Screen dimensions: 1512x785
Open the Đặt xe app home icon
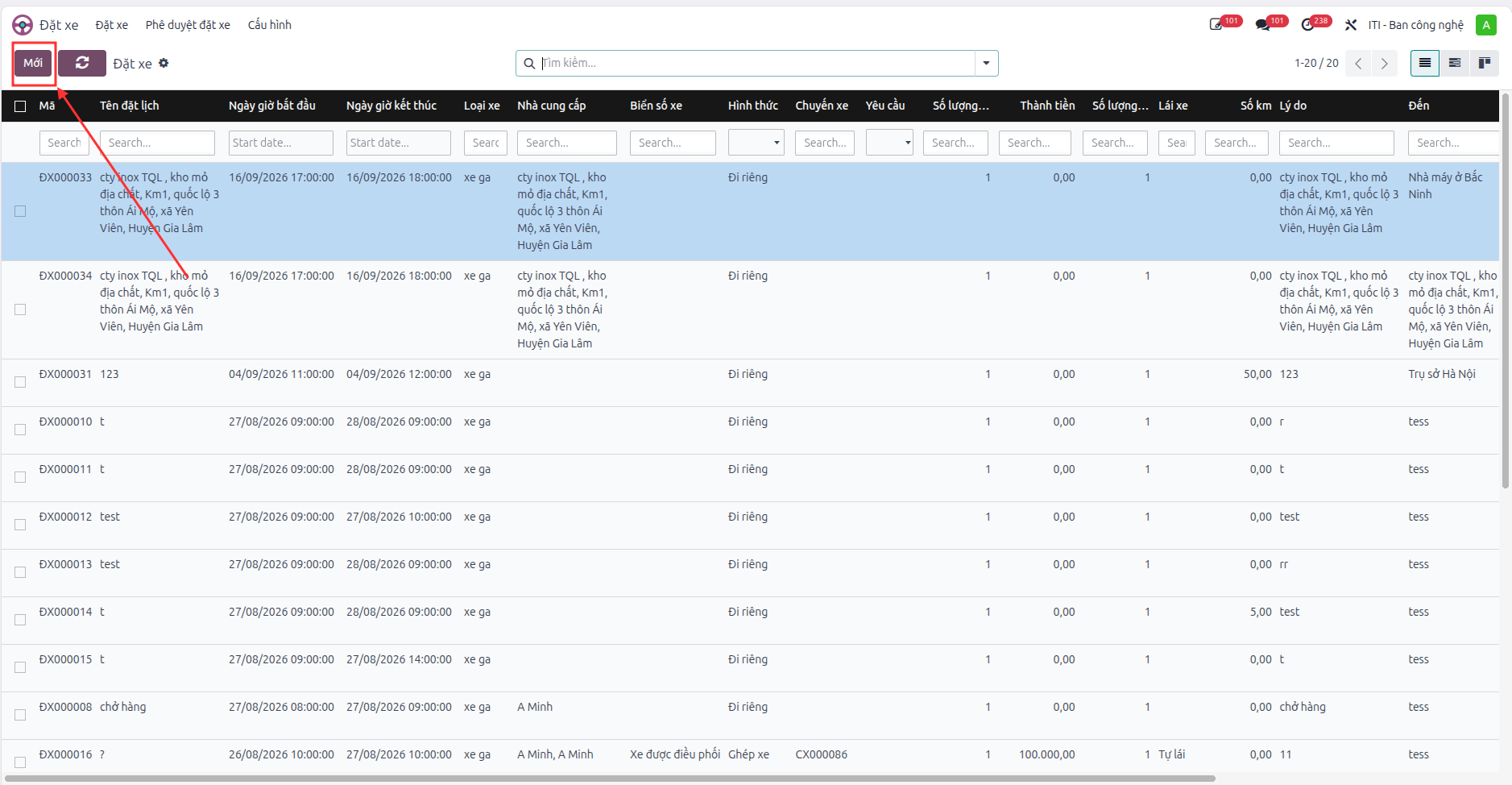click(x=23, y=25)
